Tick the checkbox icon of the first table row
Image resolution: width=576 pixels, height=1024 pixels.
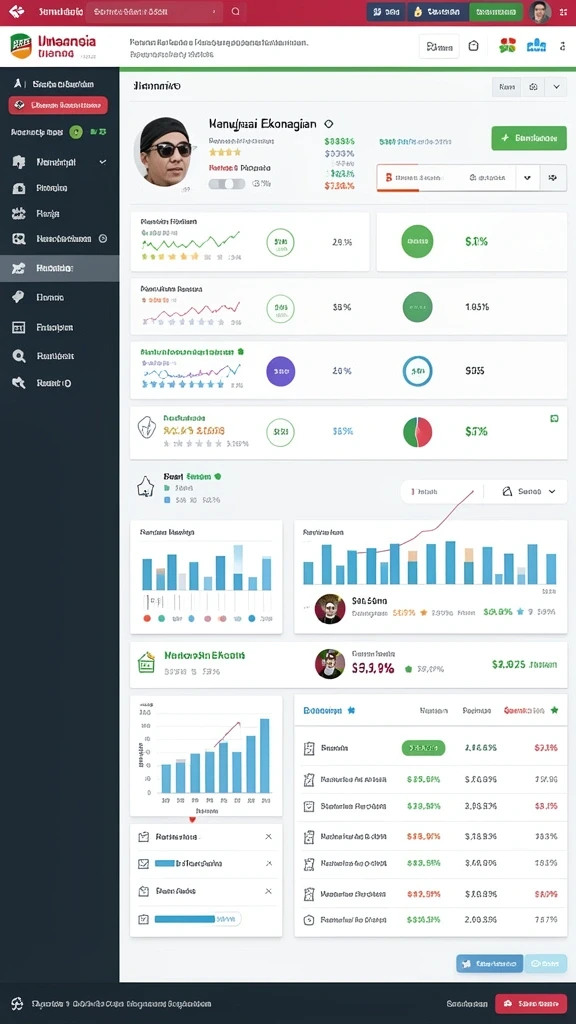pyautogui.click(x=310, y=748)
